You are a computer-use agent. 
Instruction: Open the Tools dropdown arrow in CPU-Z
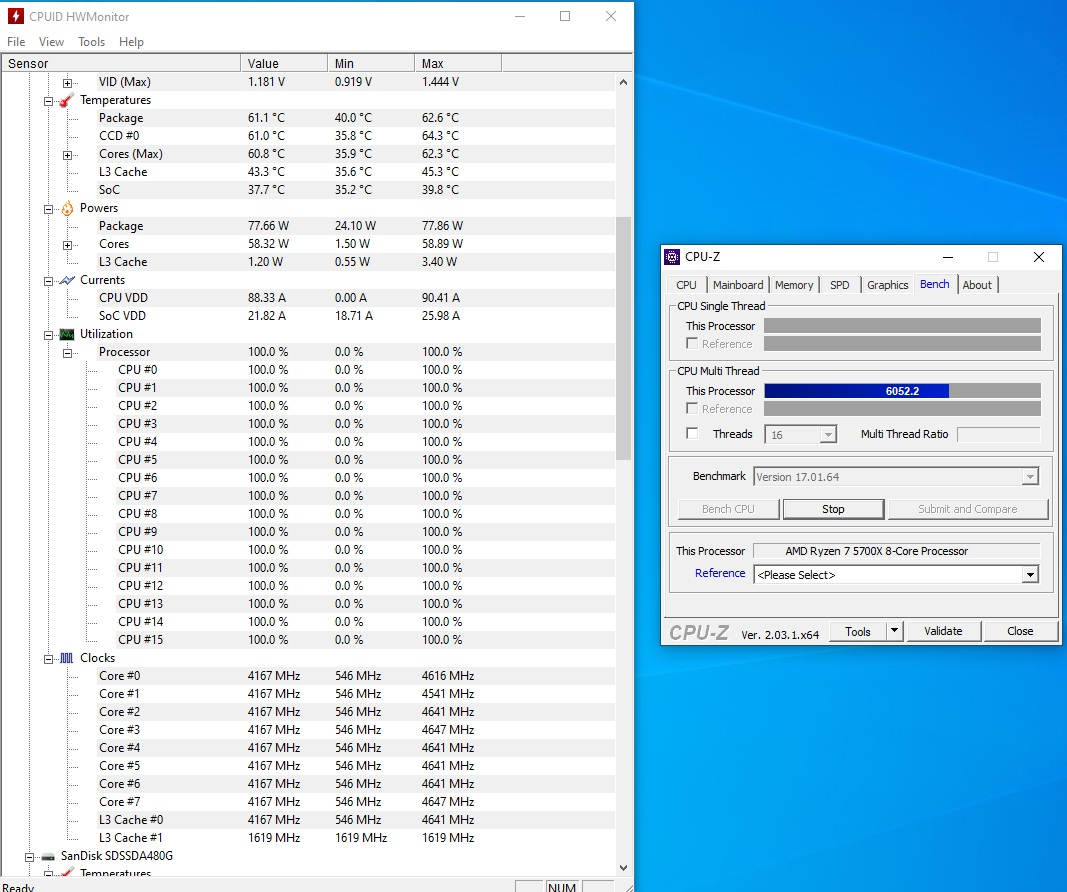click(894, 631)
